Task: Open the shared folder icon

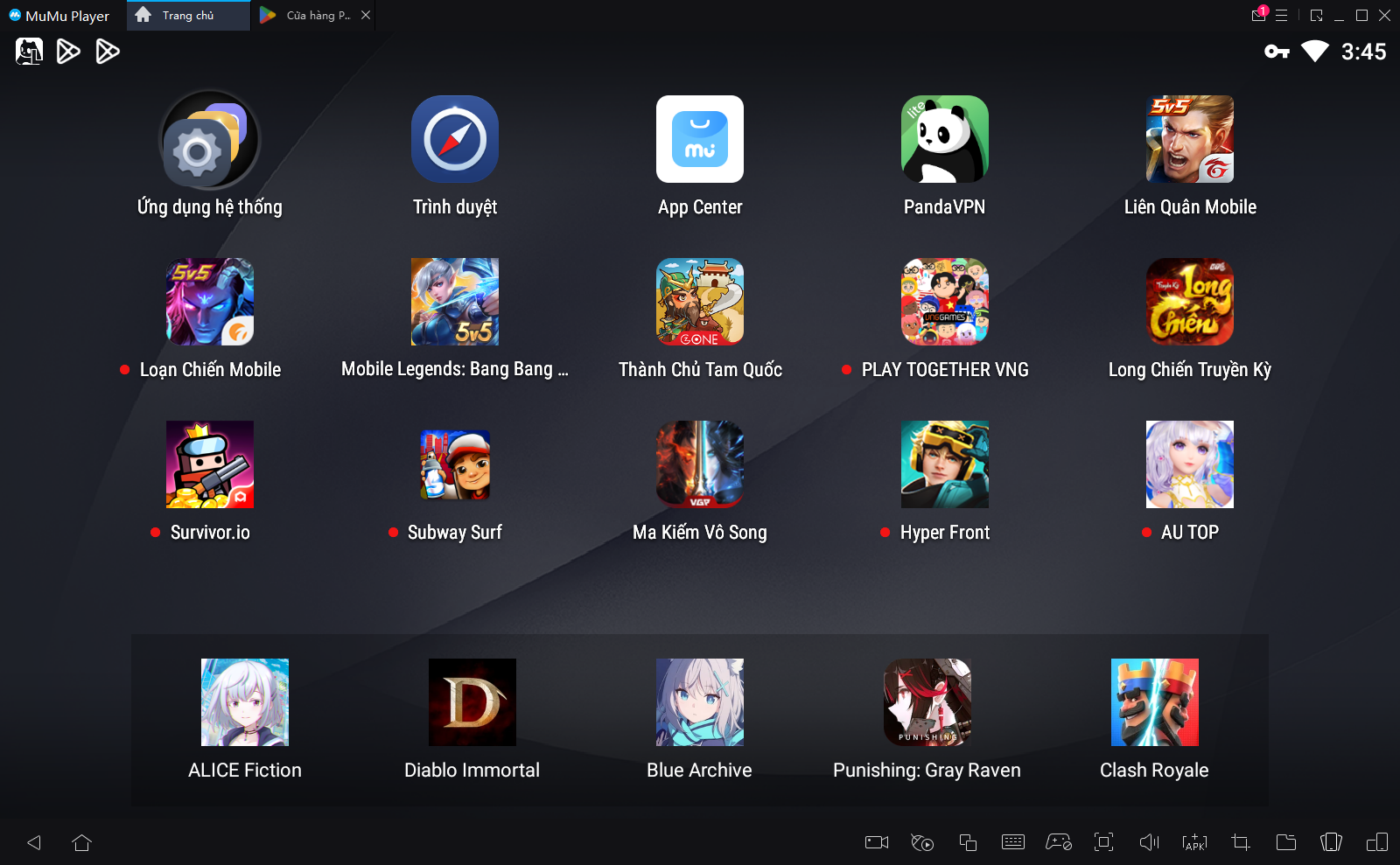Action: click(x=1285, y=842)
